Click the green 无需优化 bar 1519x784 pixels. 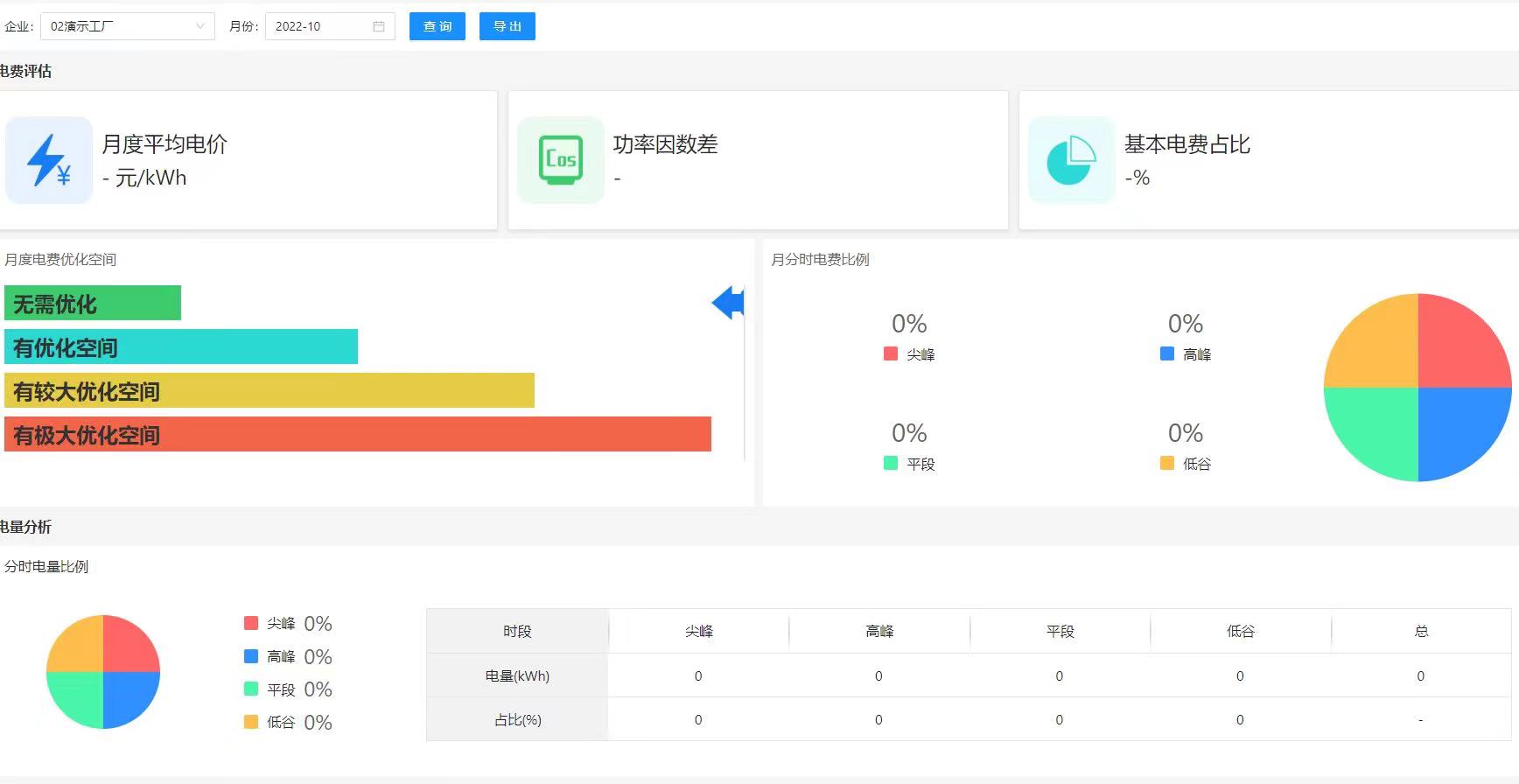pos(93,303)
